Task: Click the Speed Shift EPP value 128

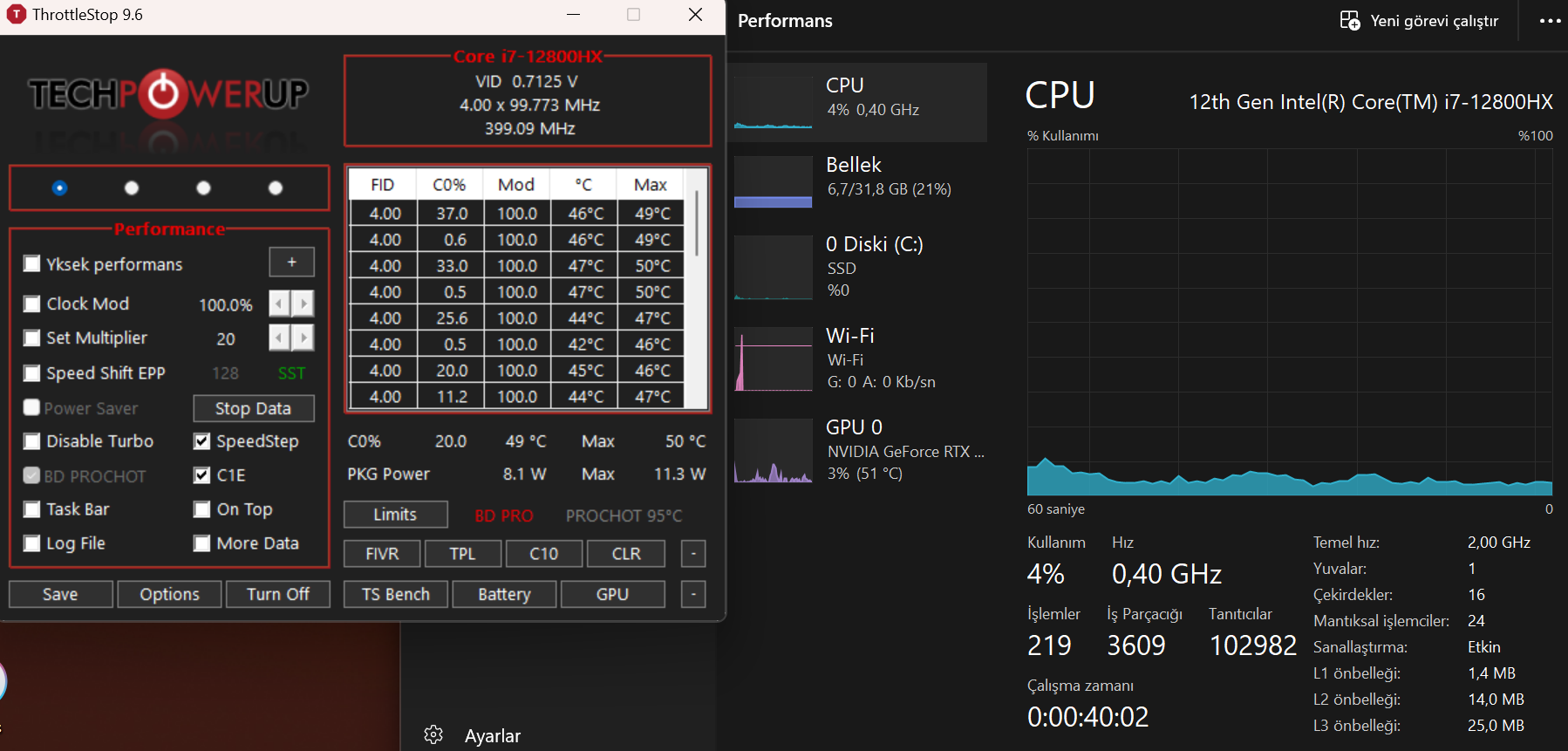Action: 225,373
